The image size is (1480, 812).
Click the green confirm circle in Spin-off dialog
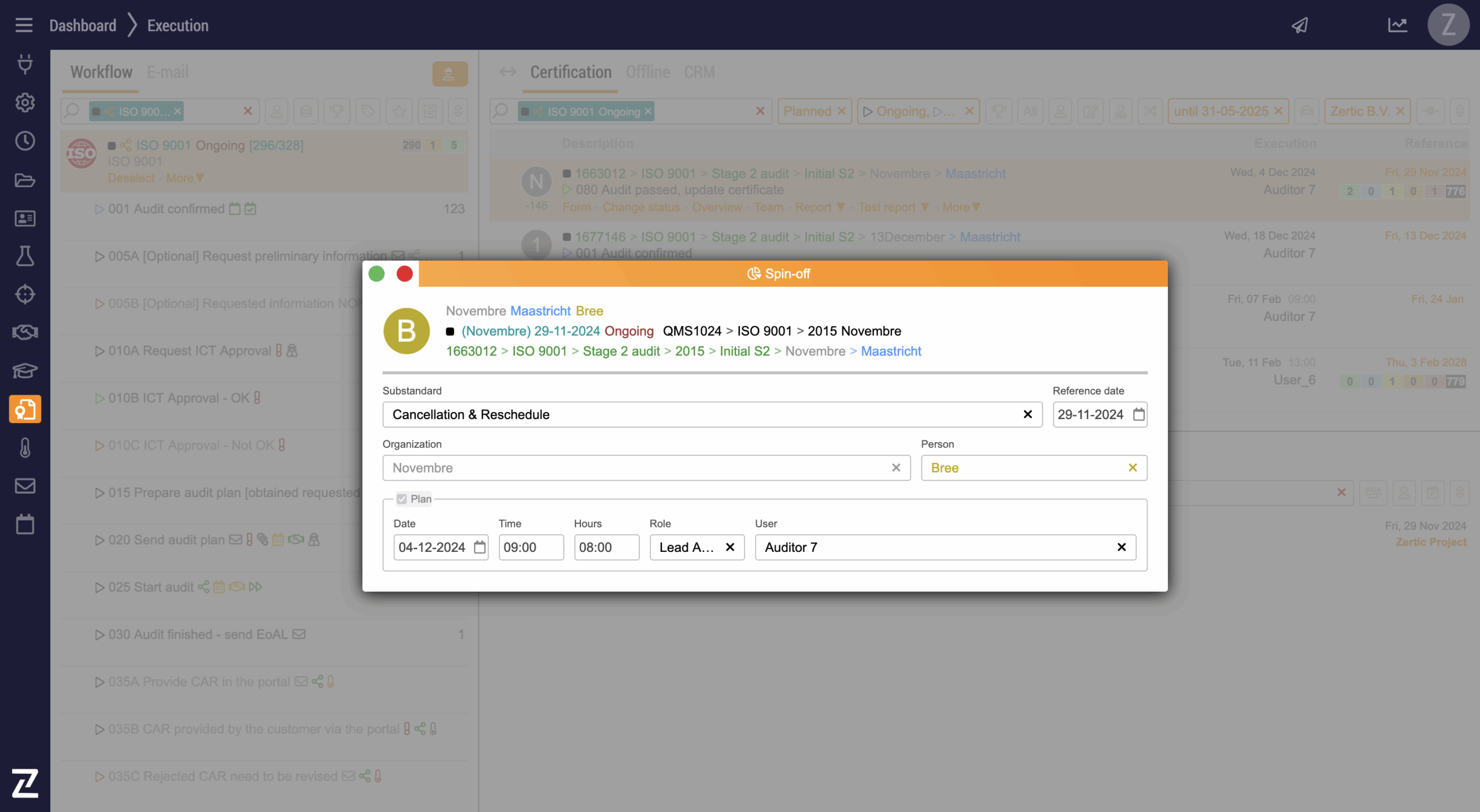[x=376, y=274]
